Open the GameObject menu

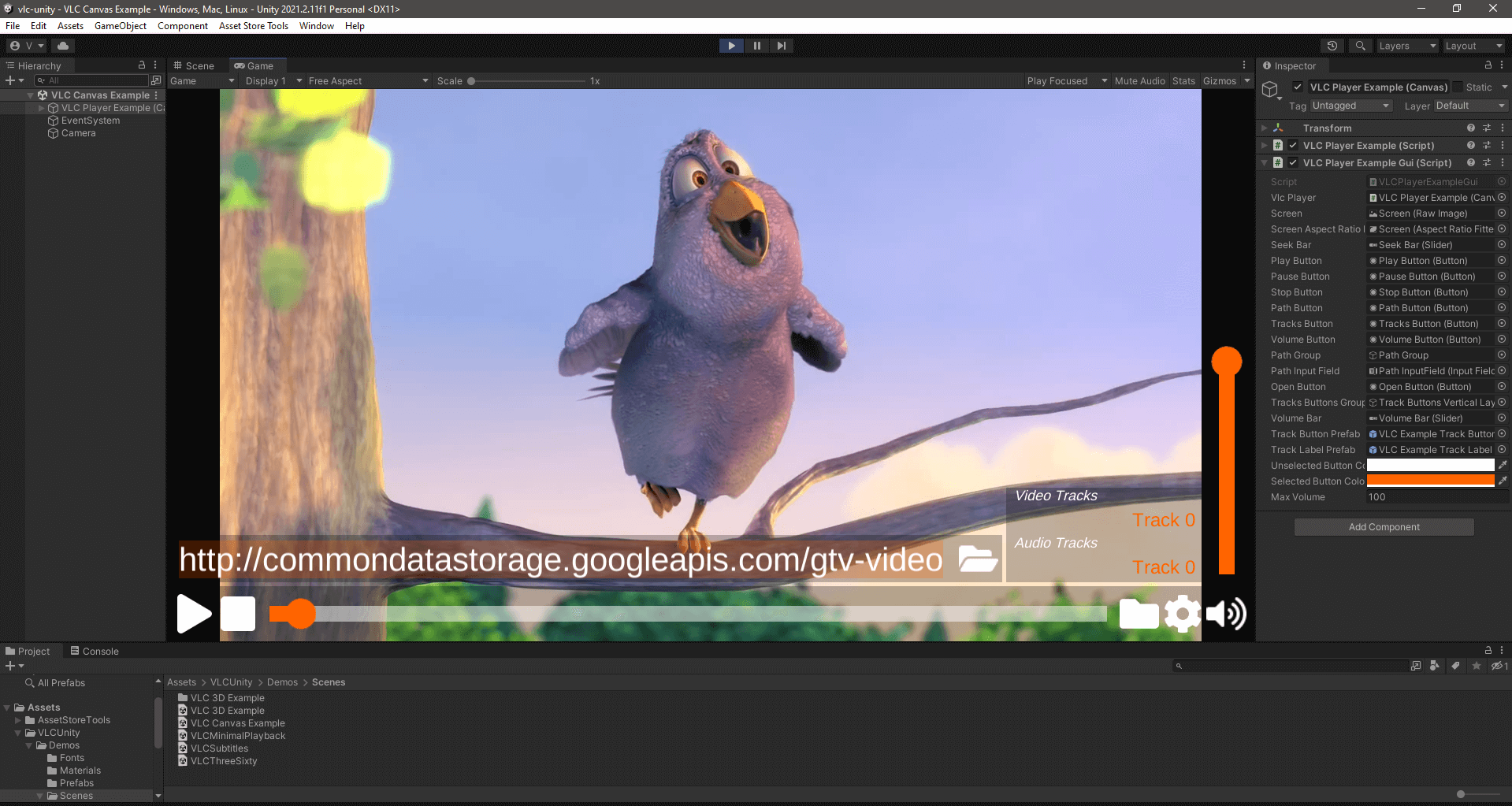click(121, 26)
